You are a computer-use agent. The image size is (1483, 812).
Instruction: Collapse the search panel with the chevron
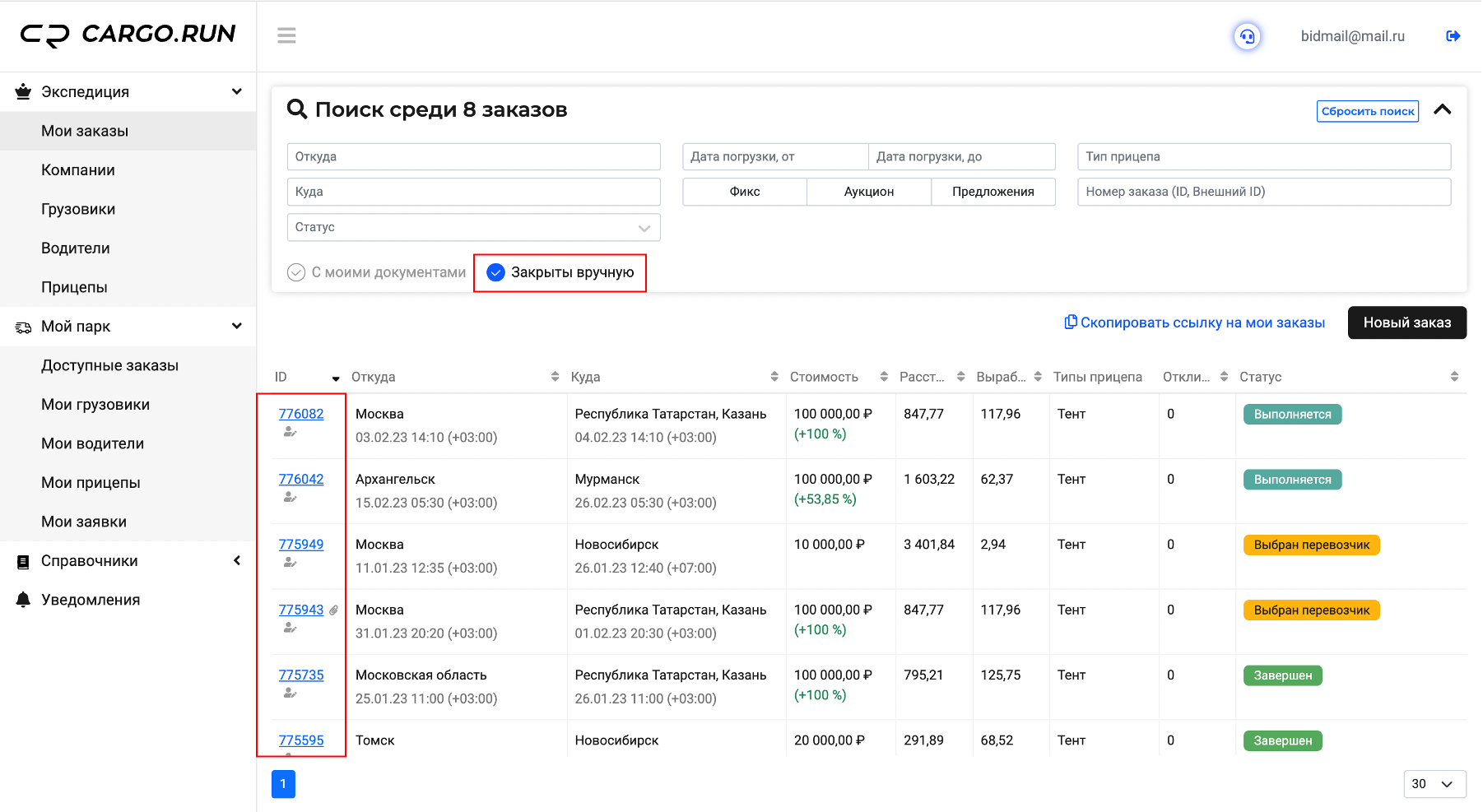[1443, 109]
